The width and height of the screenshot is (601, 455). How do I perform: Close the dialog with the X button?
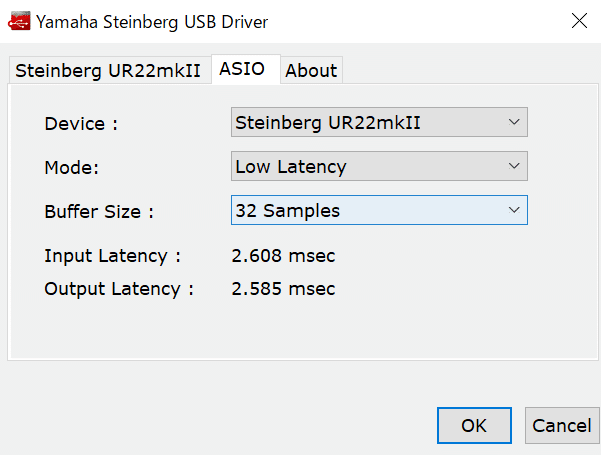click(579, 21)
